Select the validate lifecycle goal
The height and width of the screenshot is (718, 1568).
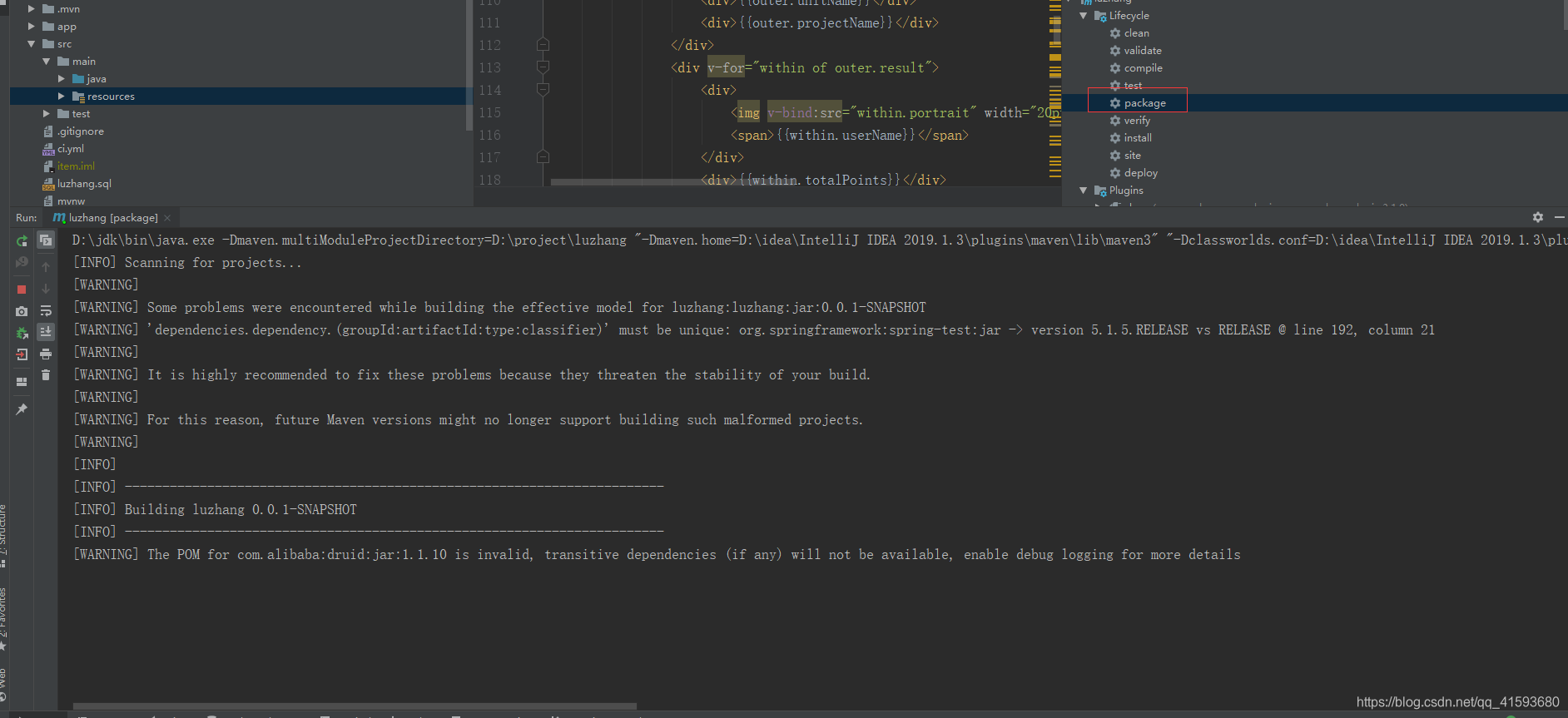click(x=1143, y=51)
